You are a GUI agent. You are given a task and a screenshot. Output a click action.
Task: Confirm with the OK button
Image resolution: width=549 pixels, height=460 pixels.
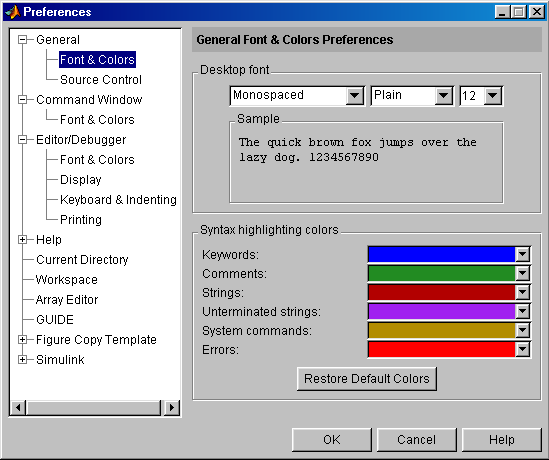[332, 440]
